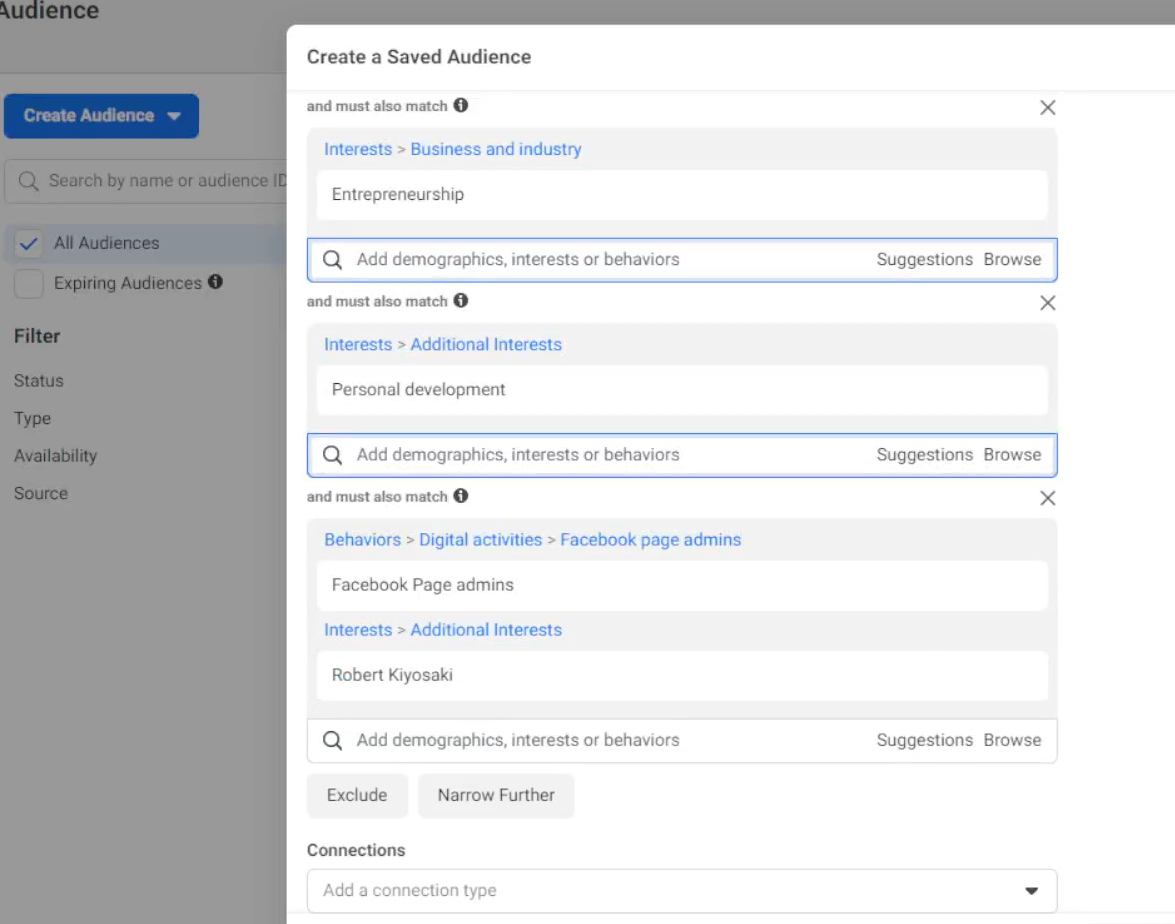Click search icon below Personal development
The width and height of the screenshot is (1175, 924).
[x=333, y=455]
